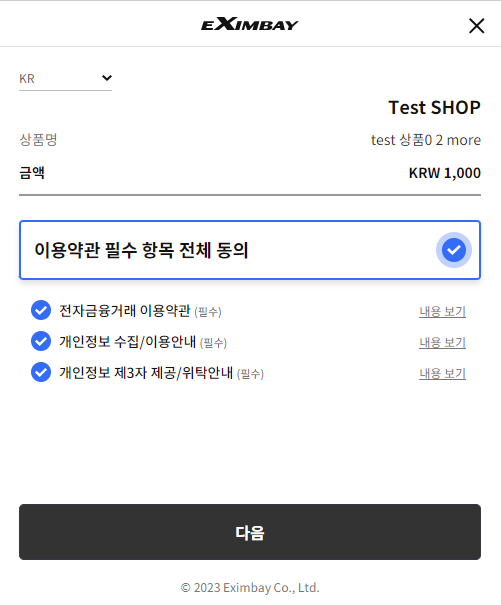Image resolution: width=501 pixels, height=605 pixels.
Task: Close the Eximbay payment window
Action: click(476, 26)
